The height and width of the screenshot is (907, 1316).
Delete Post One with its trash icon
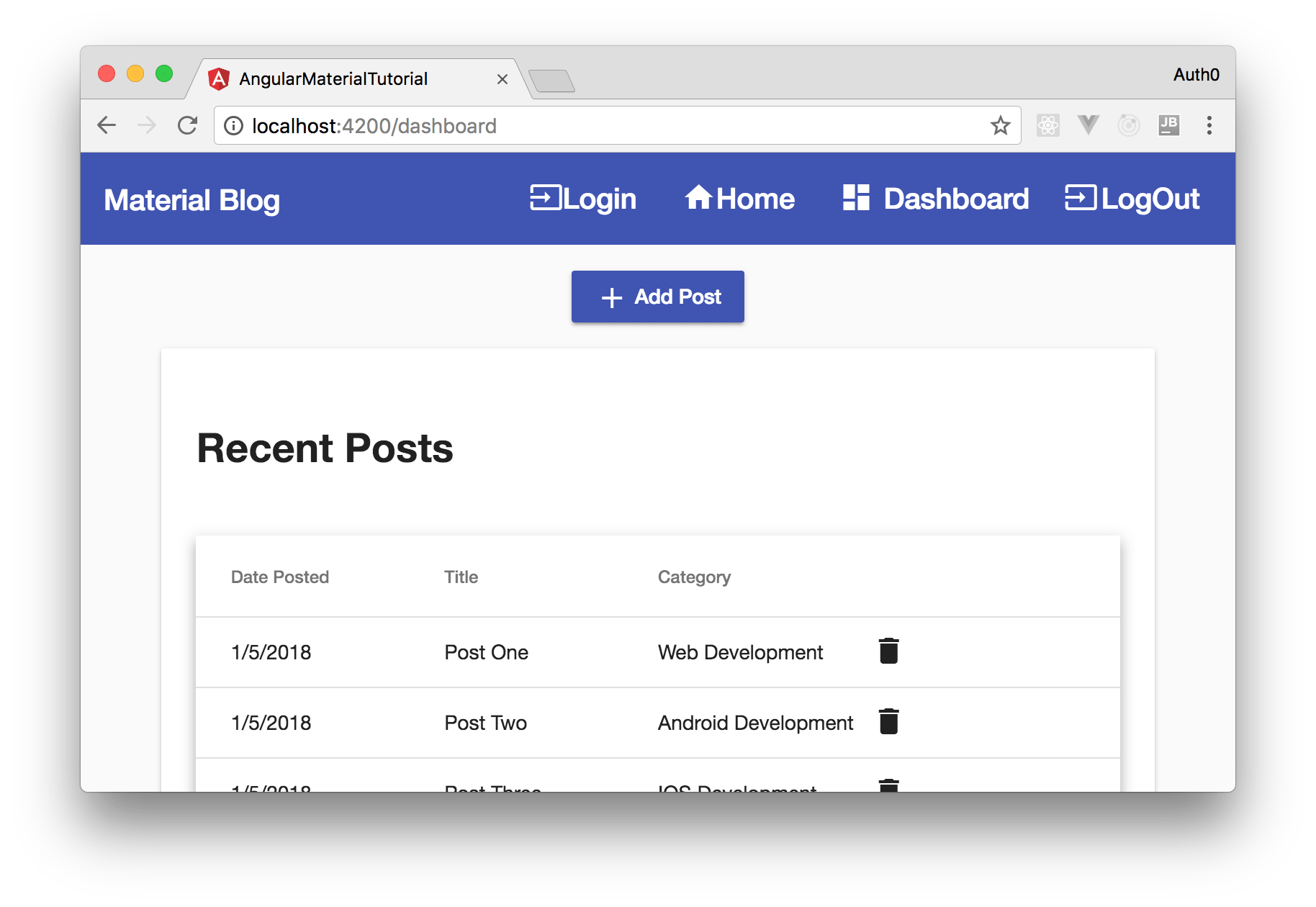pos(888,651)
